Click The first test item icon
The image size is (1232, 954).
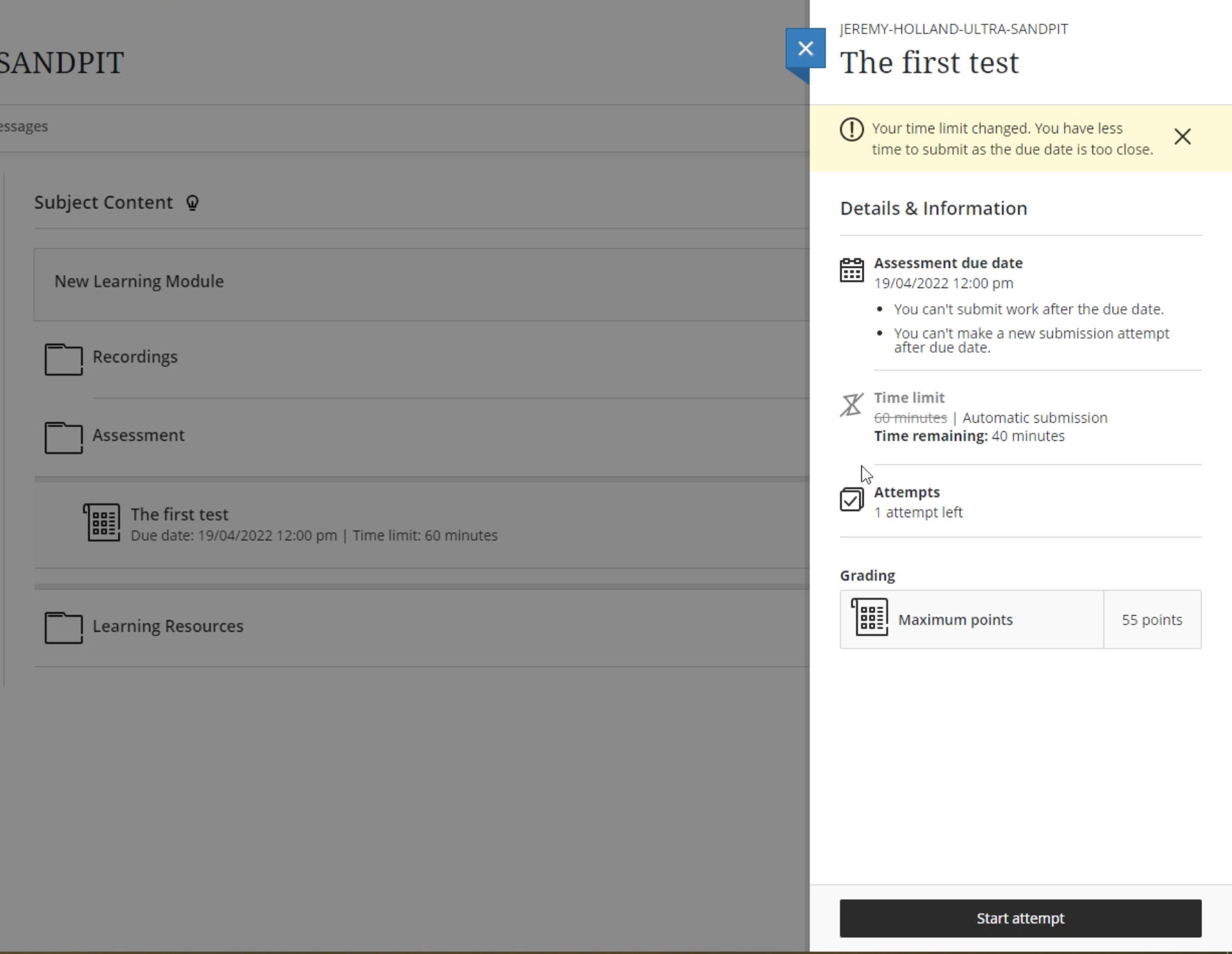pos(102,522)
